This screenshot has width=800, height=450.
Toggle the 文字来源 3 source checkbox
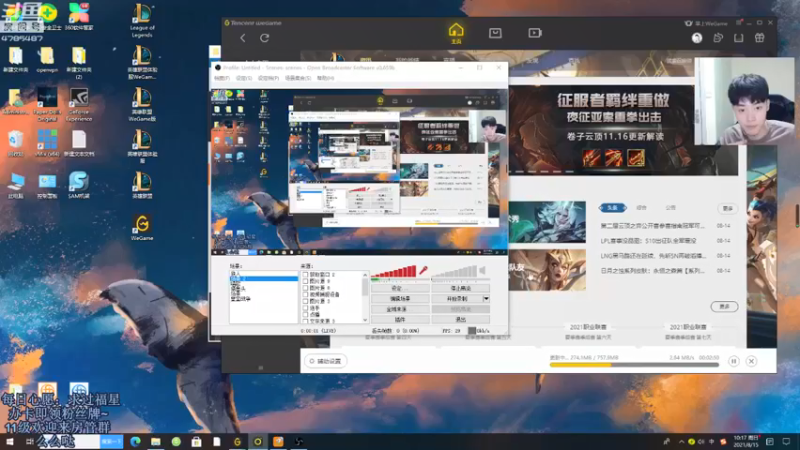point(305,321)
